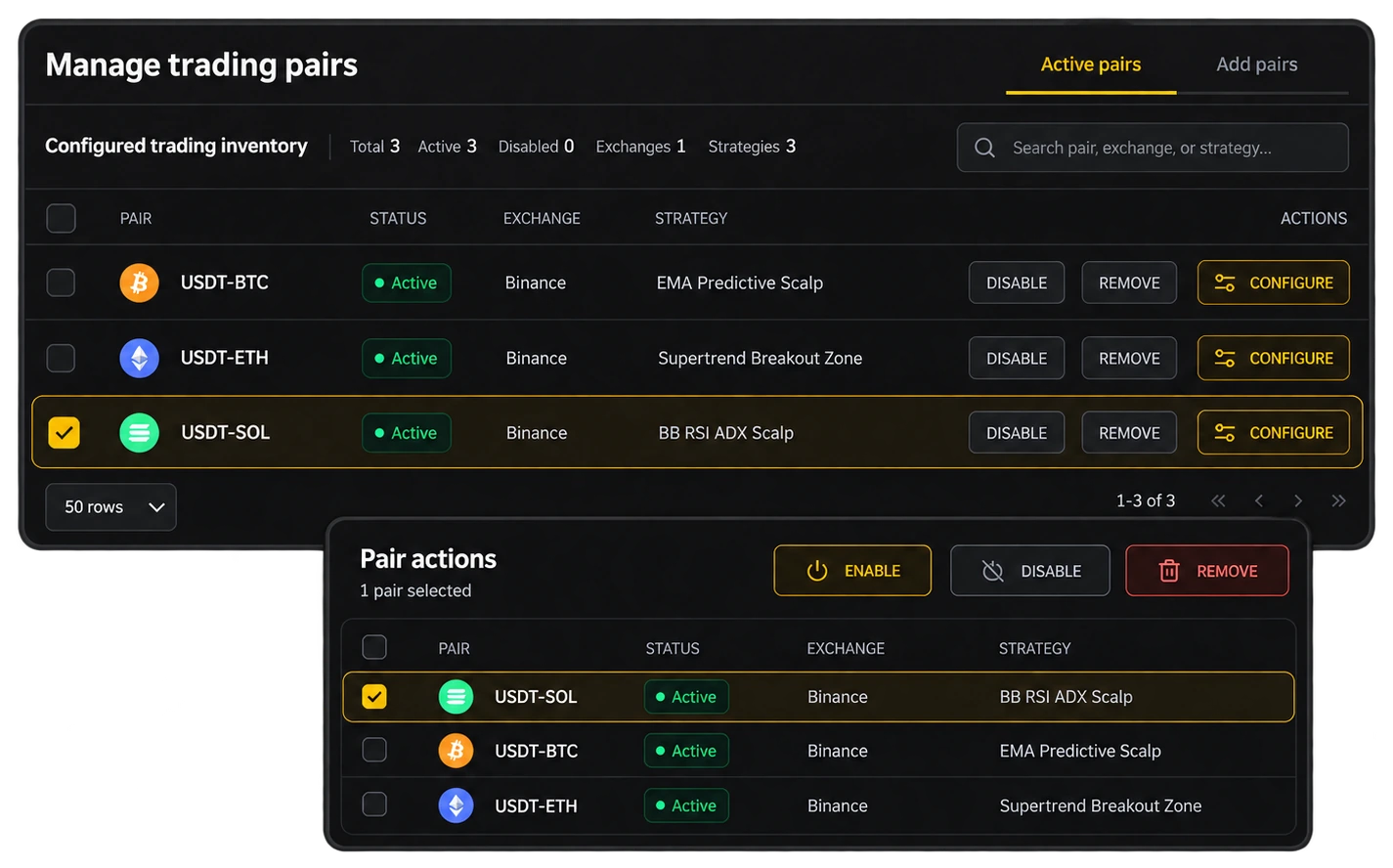This screenshot has height=868, width=1393.
Task: Tick the select-all checkbox in main table header
Action: click(x=61, y=218)
